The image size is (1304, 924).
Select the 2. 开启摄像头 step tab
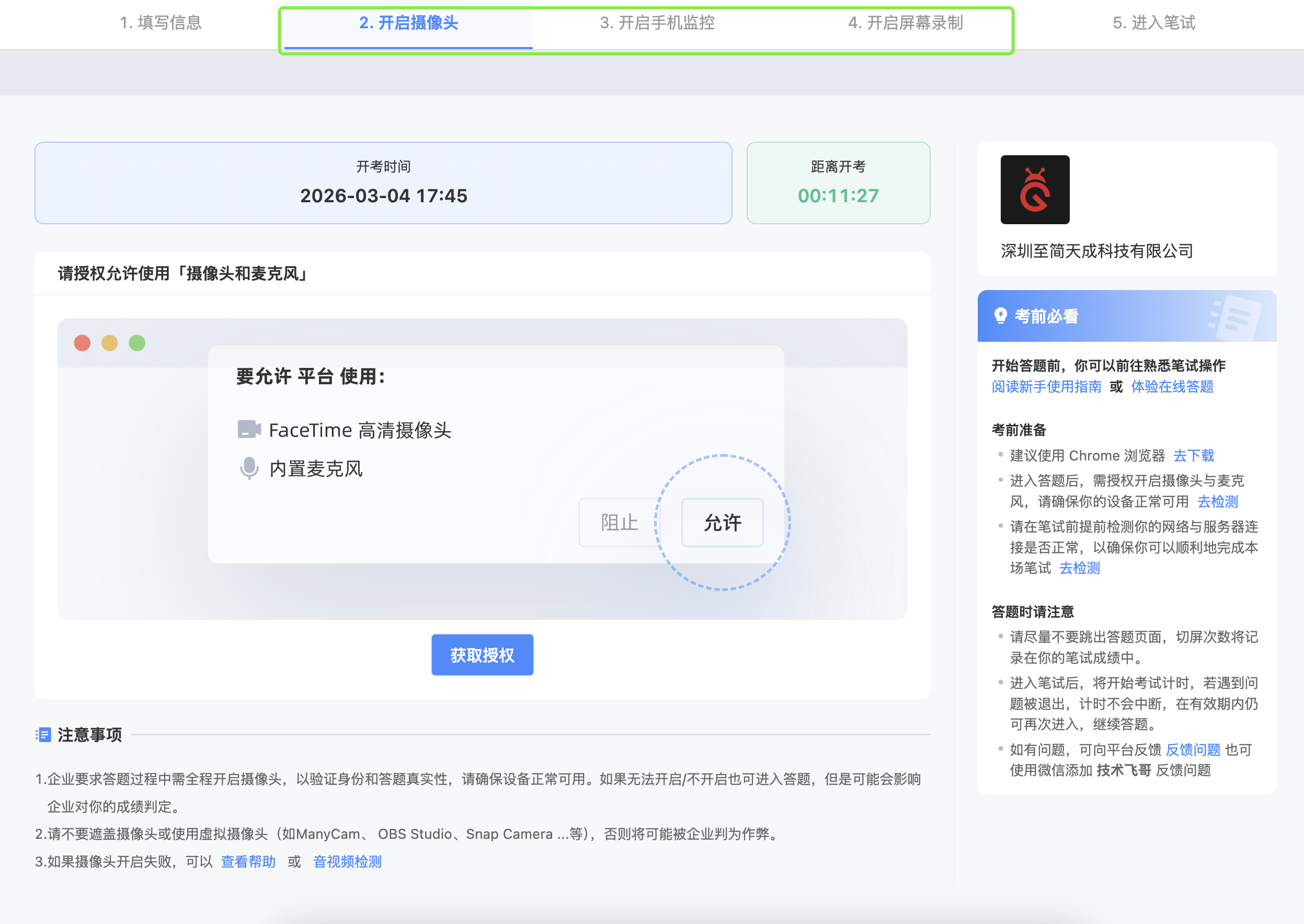(408, 23)
